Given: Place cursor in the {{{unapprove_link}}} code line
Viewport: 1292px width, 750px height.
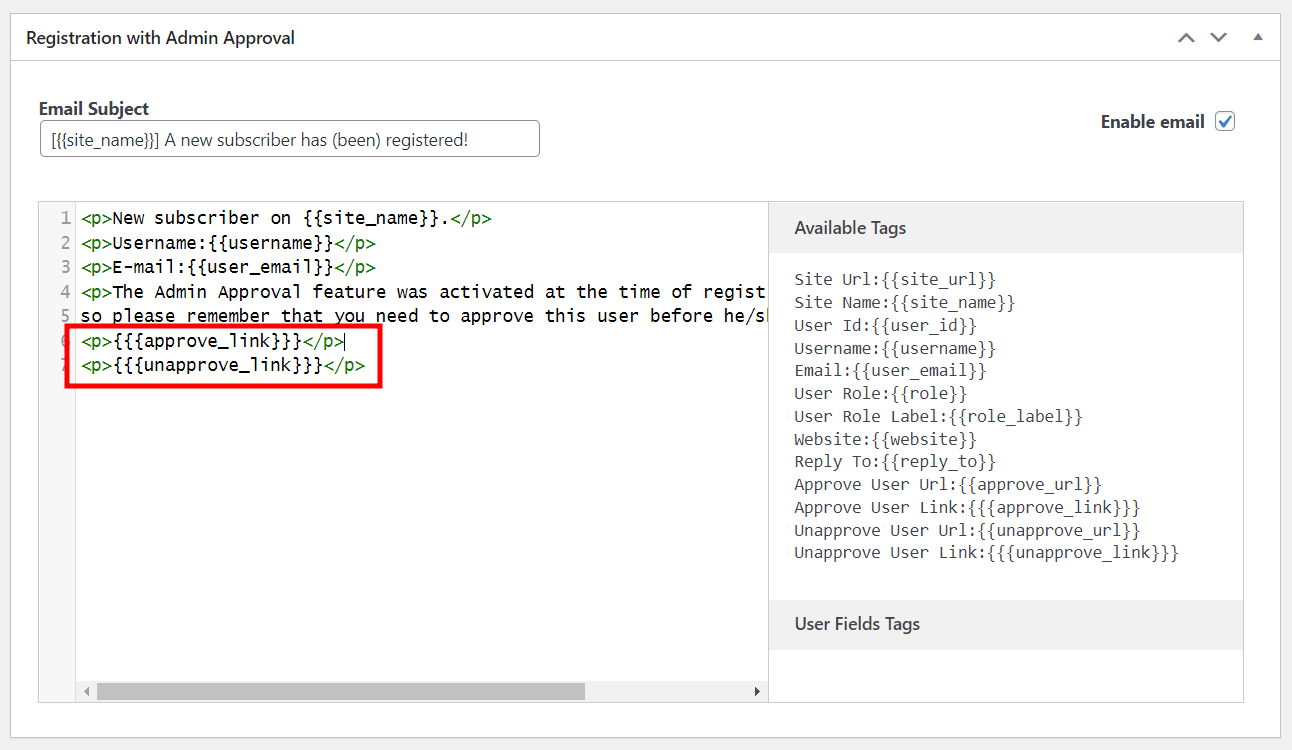Looking at the screenshot, I should pos(223,365).
